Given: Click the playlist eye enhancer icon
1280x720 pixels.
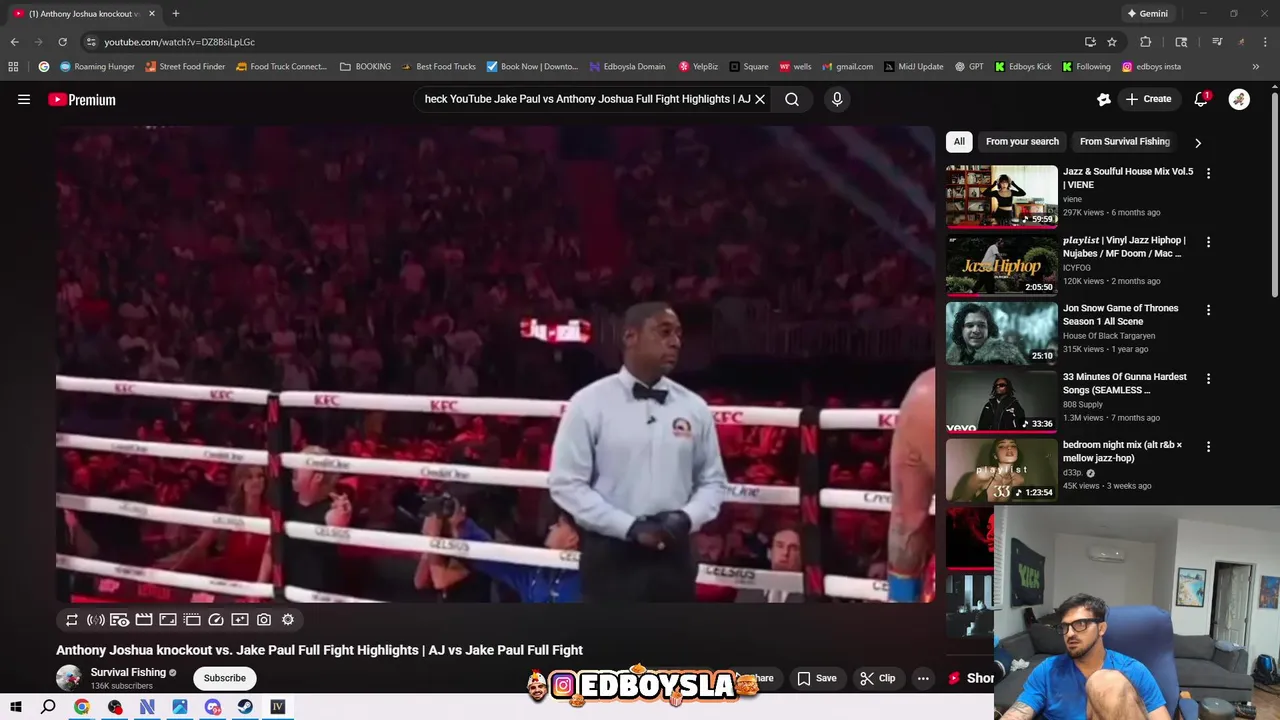Looking at the screenshot, I should pos(120,620).
